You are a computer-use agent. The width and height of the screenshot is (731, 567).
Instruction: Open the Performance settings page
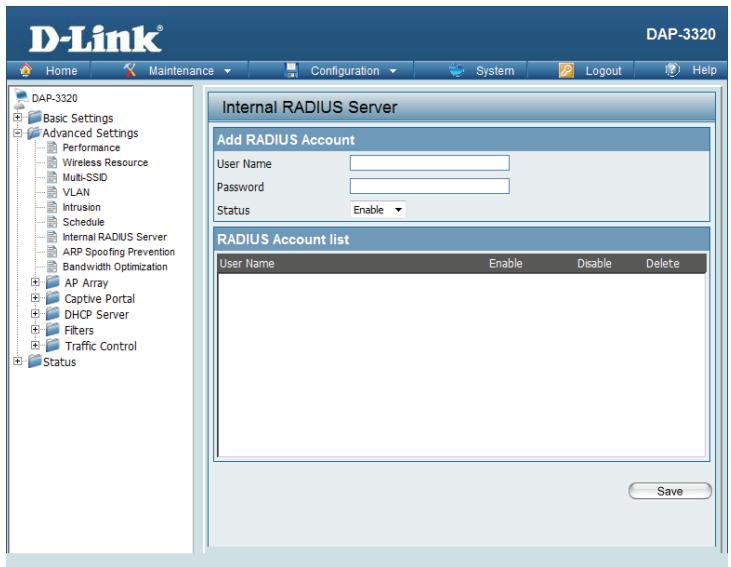(91, 148)
